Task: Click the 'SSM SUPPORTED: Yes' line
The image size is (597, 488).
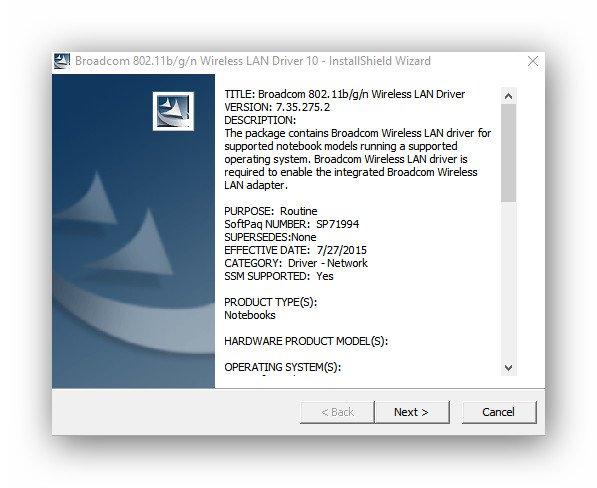Action: pyautogui.click(x=279, y=276)
